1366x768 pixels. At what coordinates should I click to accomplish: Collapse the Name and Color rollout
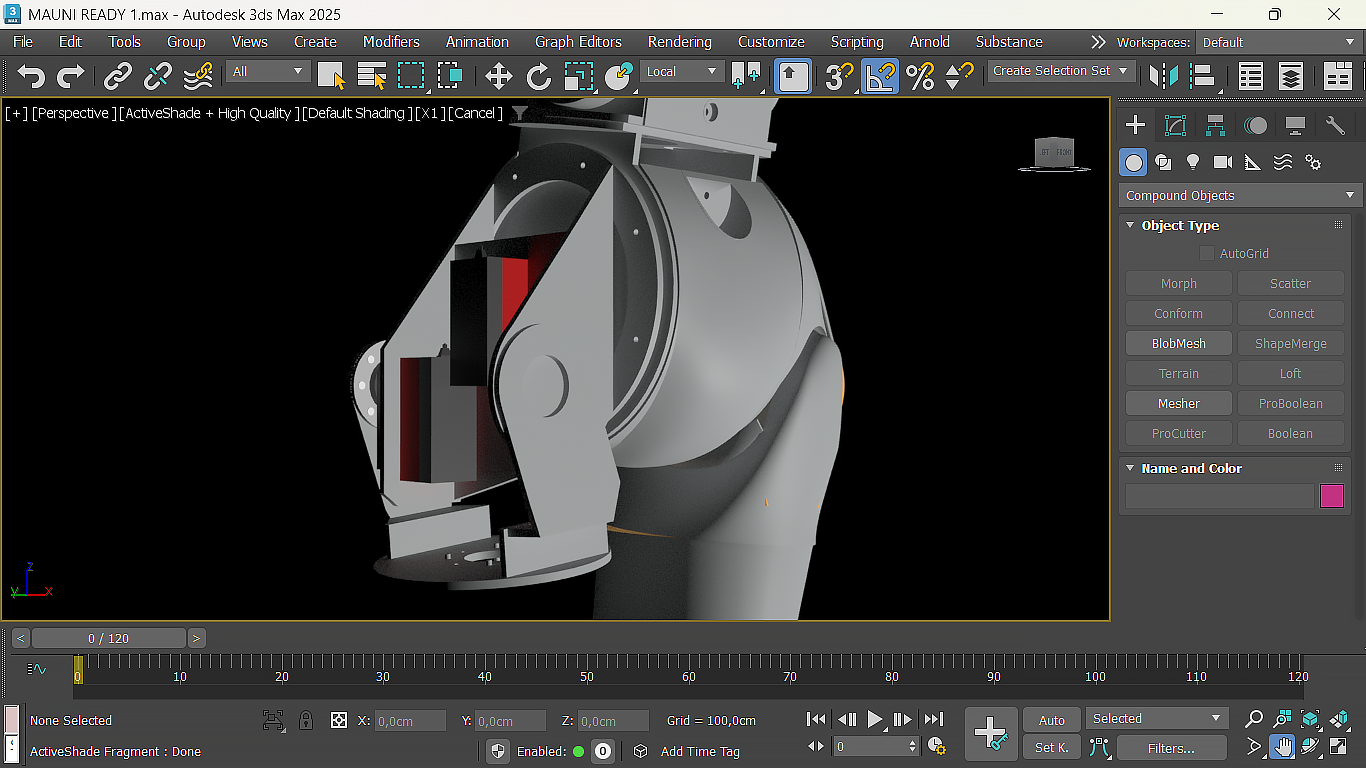[x=1131, y=469]
